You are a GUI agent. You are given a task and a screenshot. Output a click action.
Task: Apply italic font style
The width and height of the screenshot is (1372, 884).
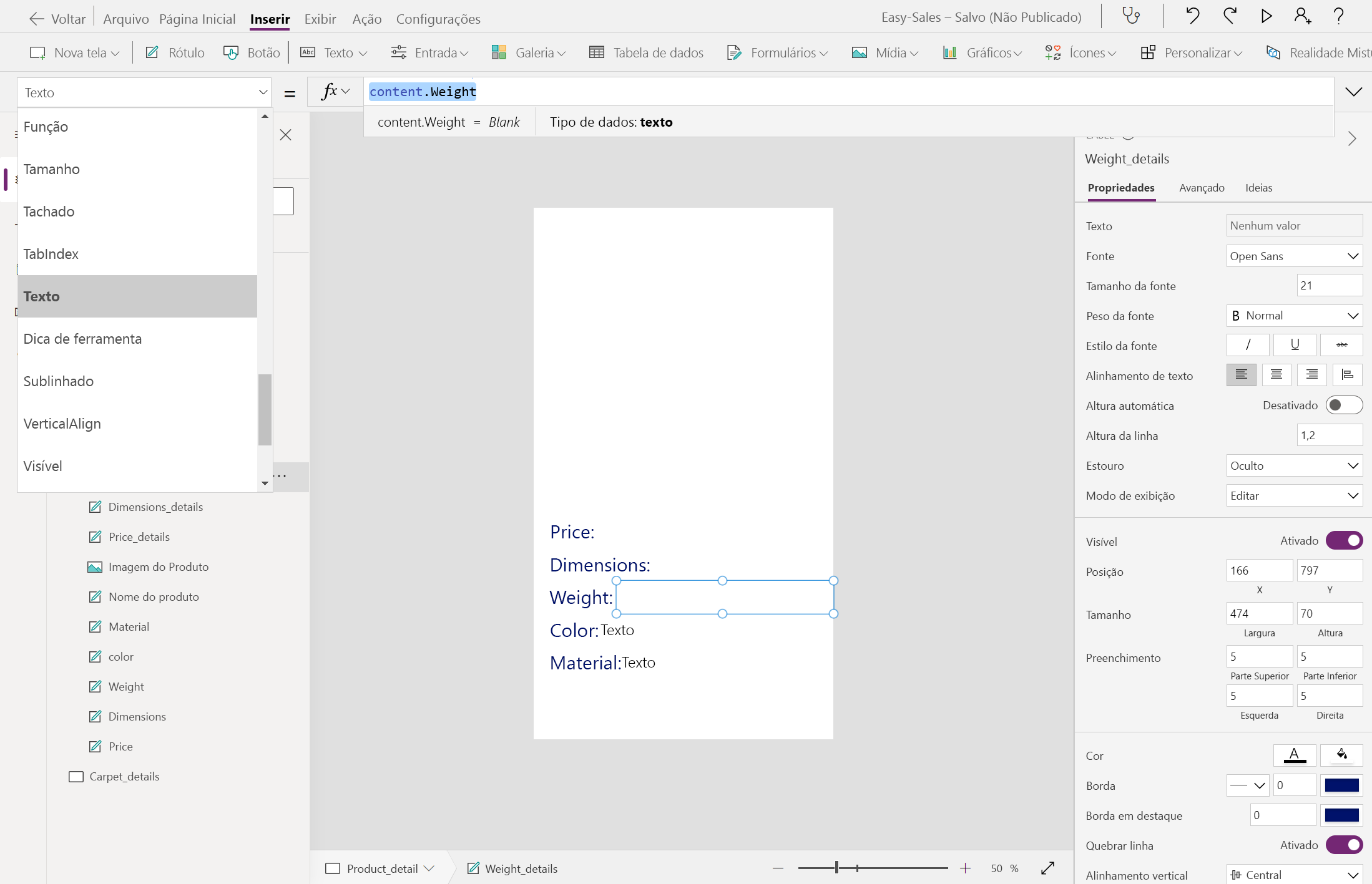[1248, 345]
